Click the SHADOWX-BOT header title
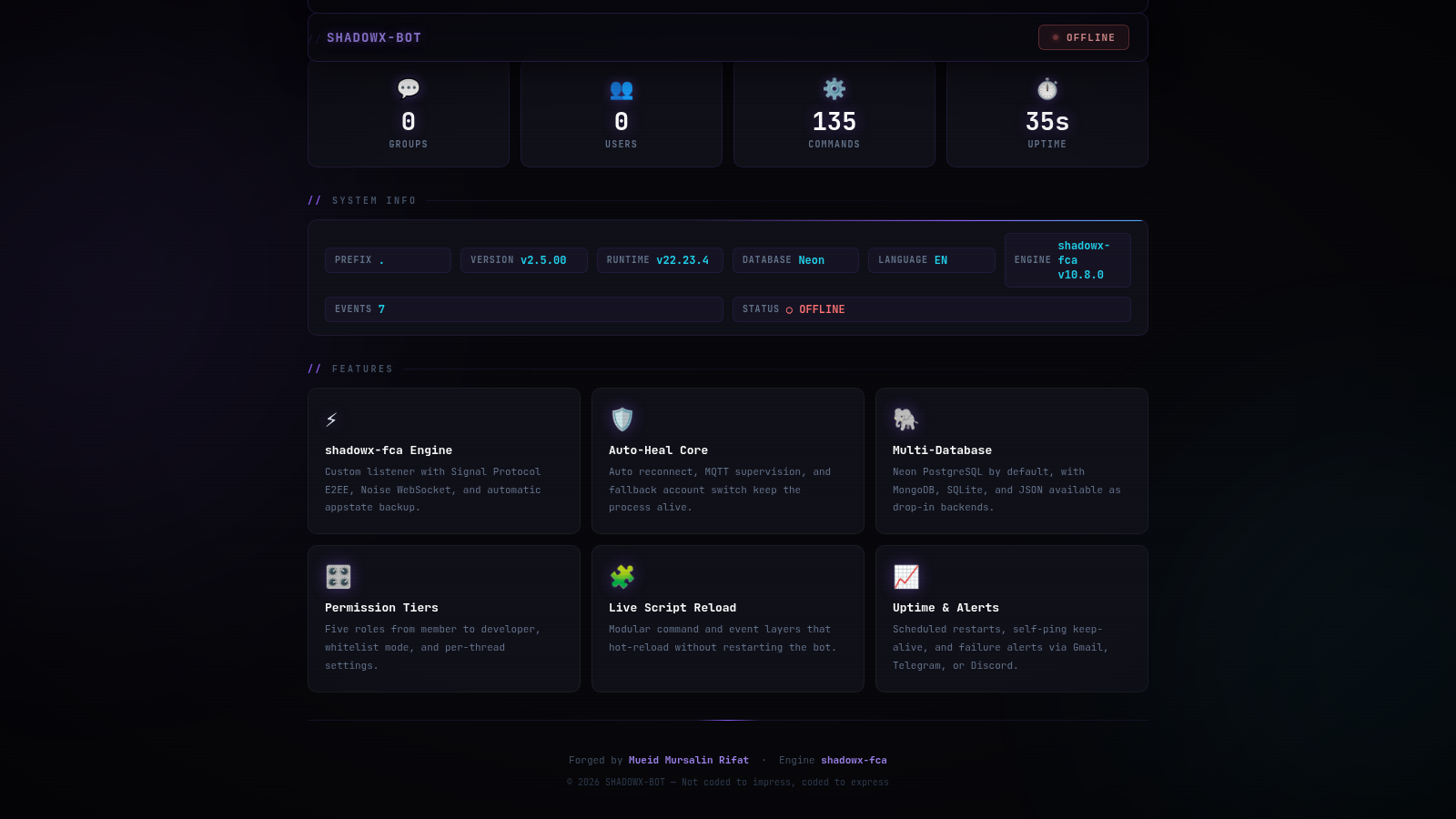1456x819 pixels. (374, 37)
